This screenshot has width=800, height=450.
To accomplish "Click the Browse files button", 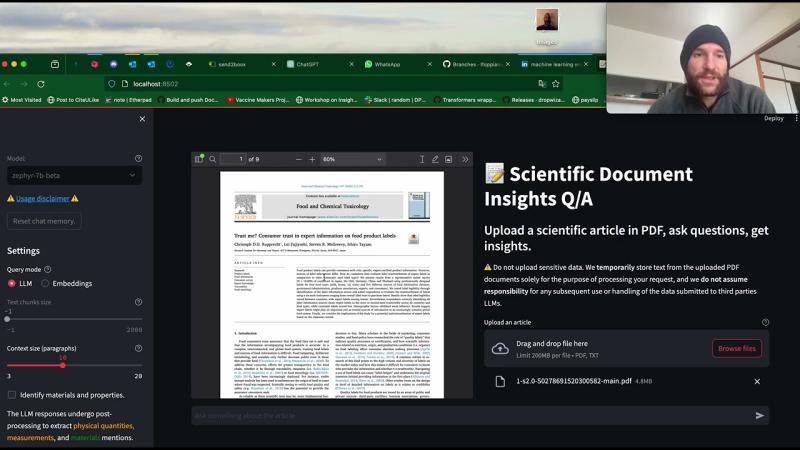I will pos(737,348).
